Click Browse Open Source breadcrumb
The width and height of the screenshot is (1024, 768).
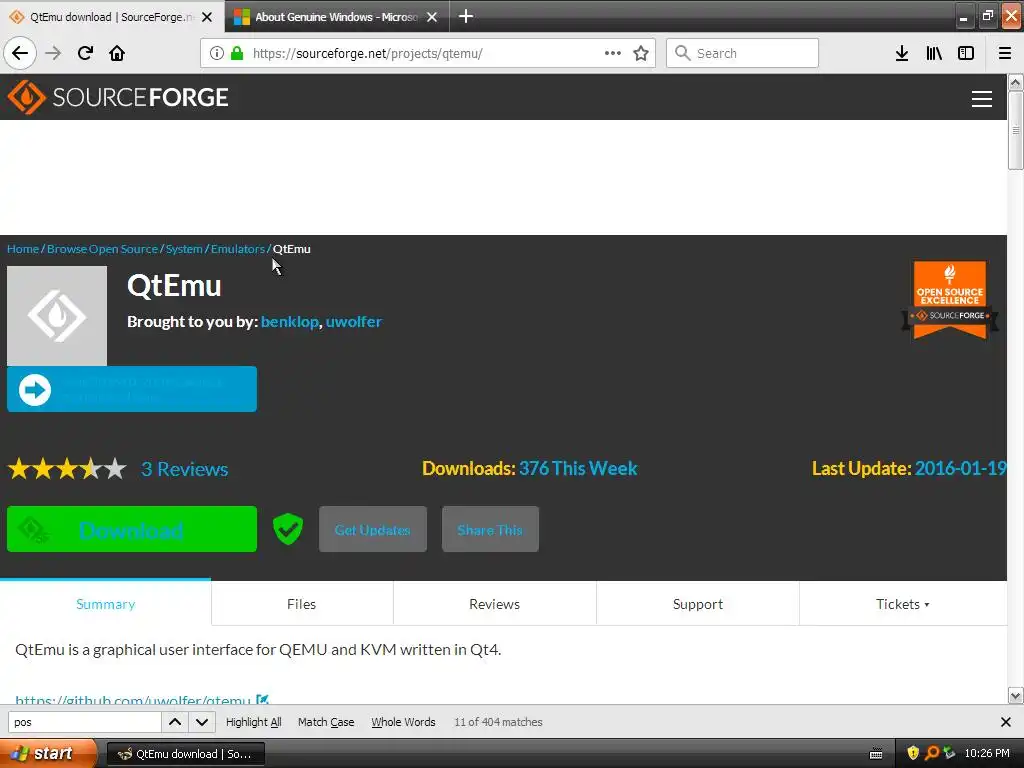click(103, 249)
